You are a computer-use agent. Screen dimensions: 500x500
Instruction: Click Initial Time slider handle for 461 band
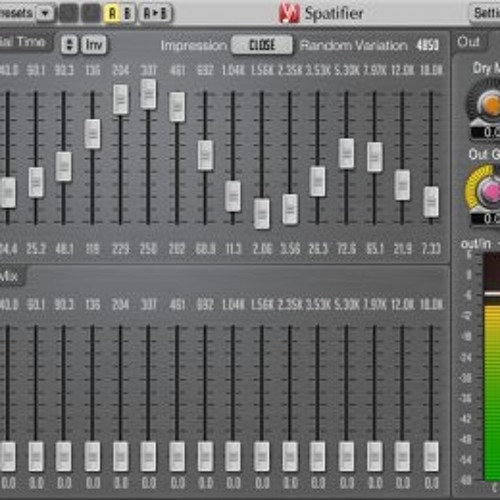tap(177, 107)
